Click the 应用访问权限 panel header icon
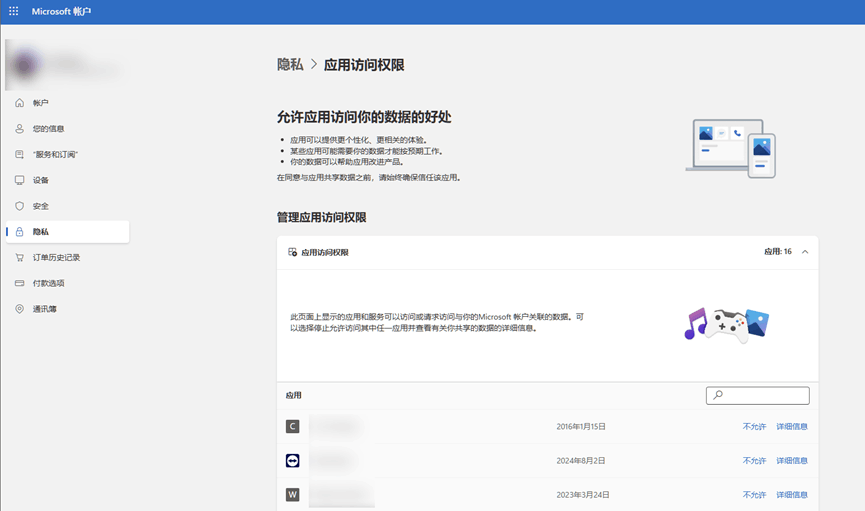Image resolution: width=865 pixels, height=511 pixels. click(292, 252)
